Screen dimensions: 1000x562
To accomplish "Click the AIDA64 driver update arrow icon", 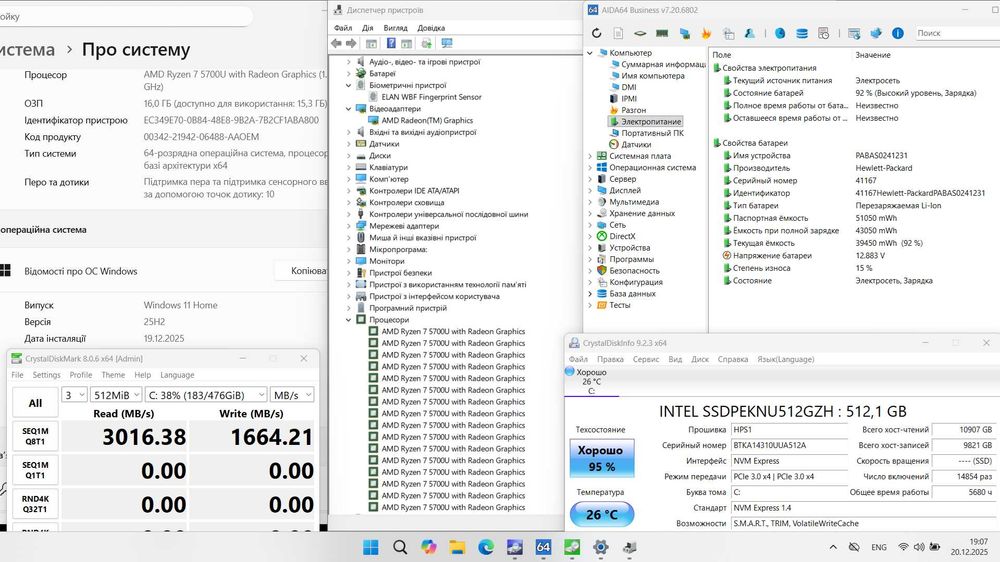I will (x=876, y=33).
